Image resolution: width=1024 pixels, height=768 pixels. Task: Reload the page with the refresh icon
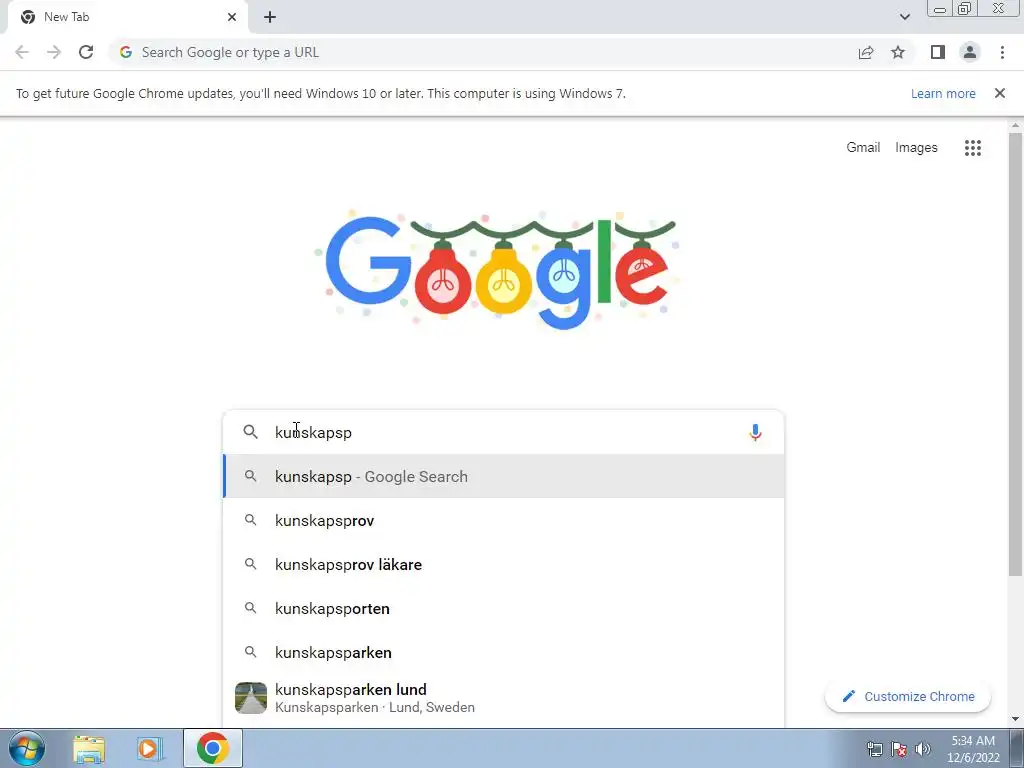[86, 52]
